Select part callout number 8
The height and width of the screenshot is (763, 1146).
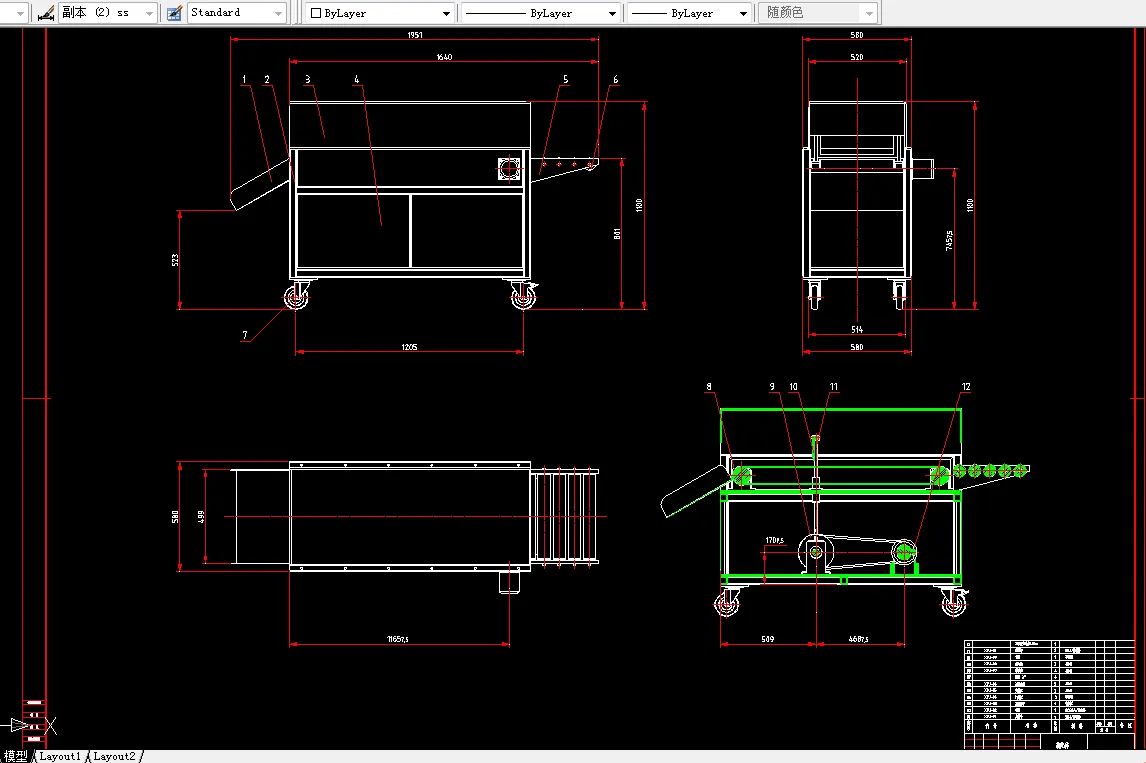click(708, 387)
